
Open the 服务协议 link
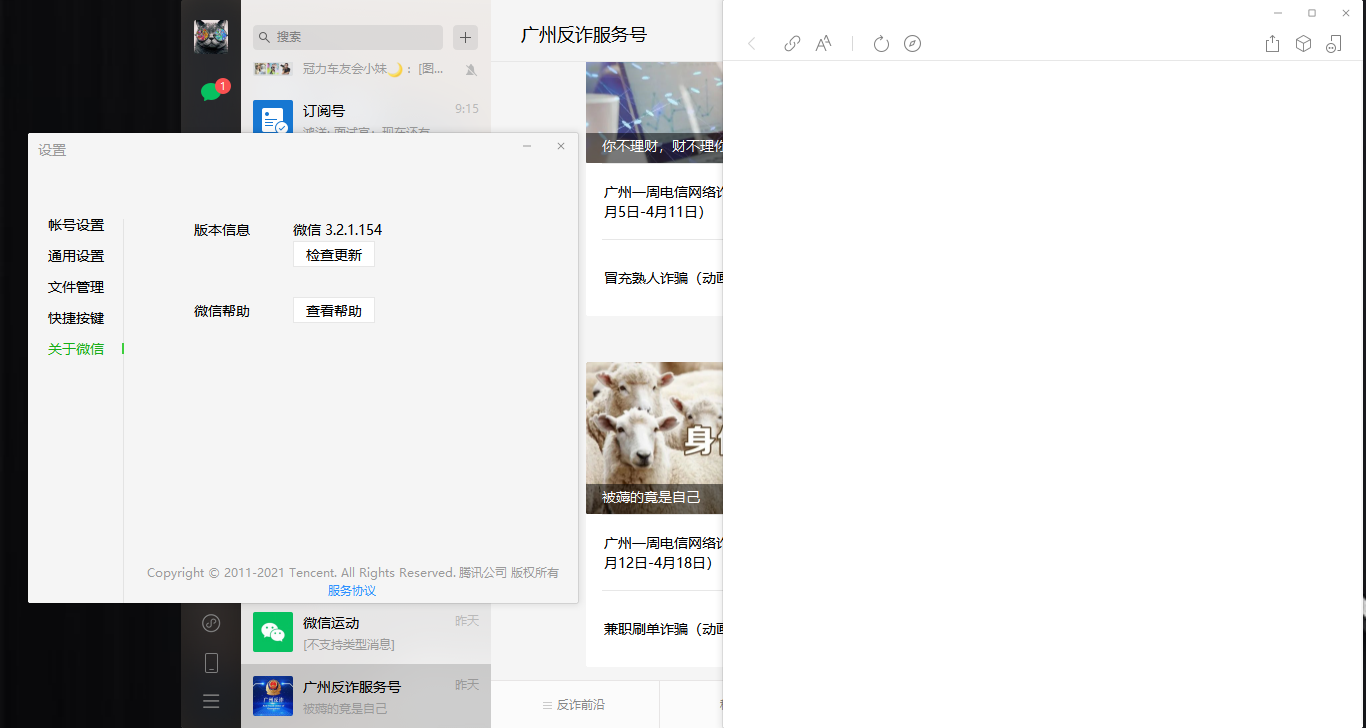click(x=352, y=590)
